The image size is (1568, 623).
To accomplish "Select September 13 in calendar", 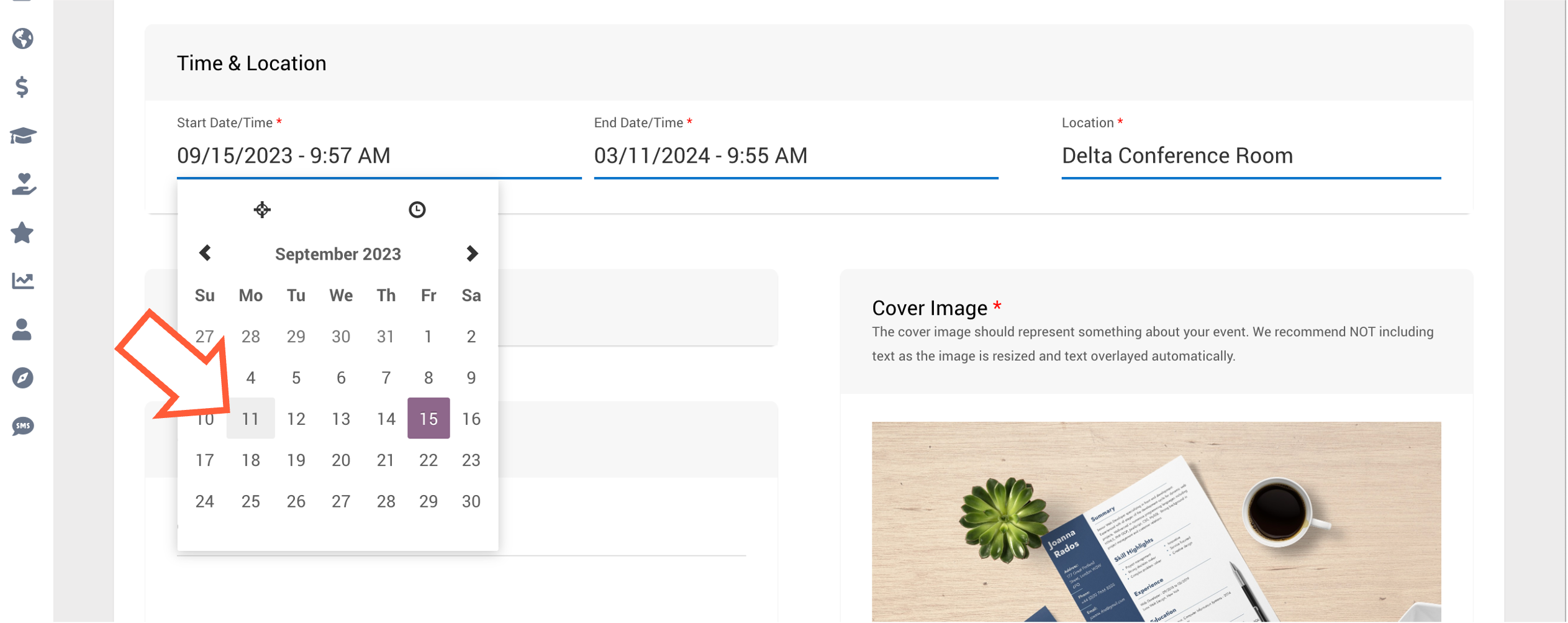I will click(341, 419).
